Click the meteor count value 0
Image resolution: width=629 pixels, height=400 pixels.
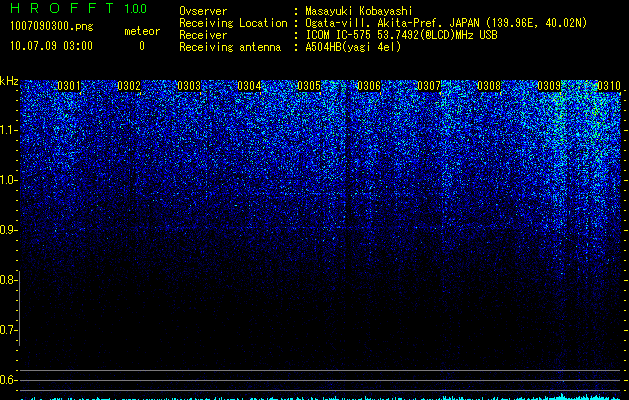[x=142, y=46]
